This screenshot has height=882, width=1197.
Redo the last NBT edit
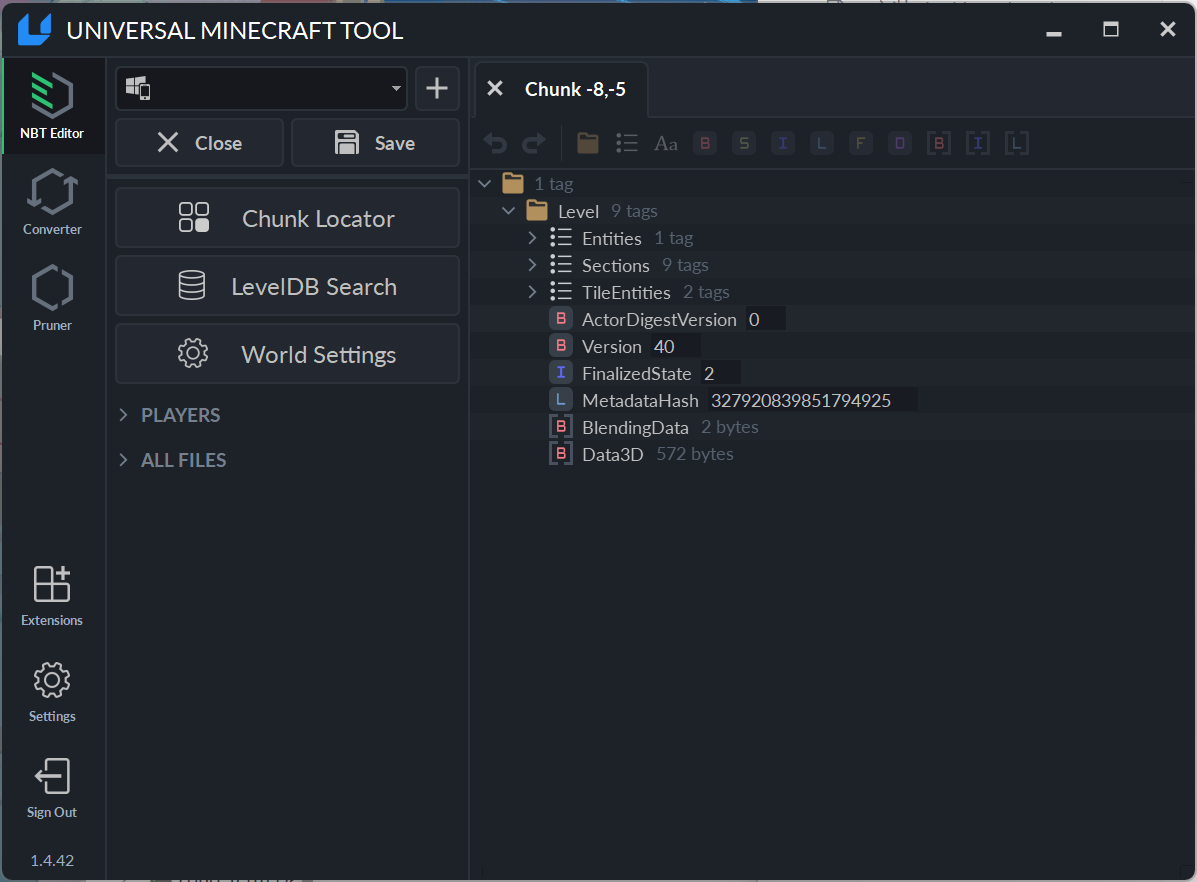click(534, 143)
